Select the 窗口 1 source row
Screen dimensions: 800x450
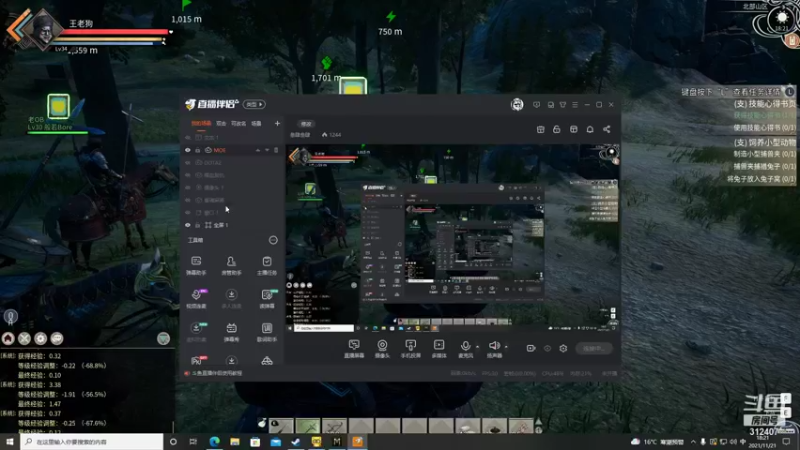tap(232, 212)
